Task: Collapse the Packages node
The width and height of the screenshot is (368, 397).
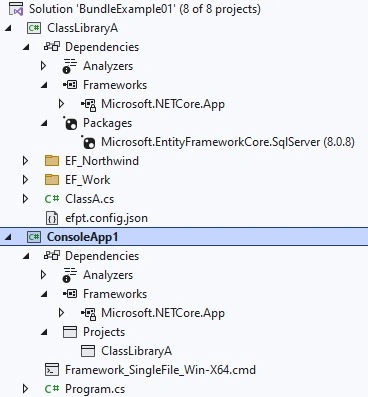Action: click(x=44, y=123)
